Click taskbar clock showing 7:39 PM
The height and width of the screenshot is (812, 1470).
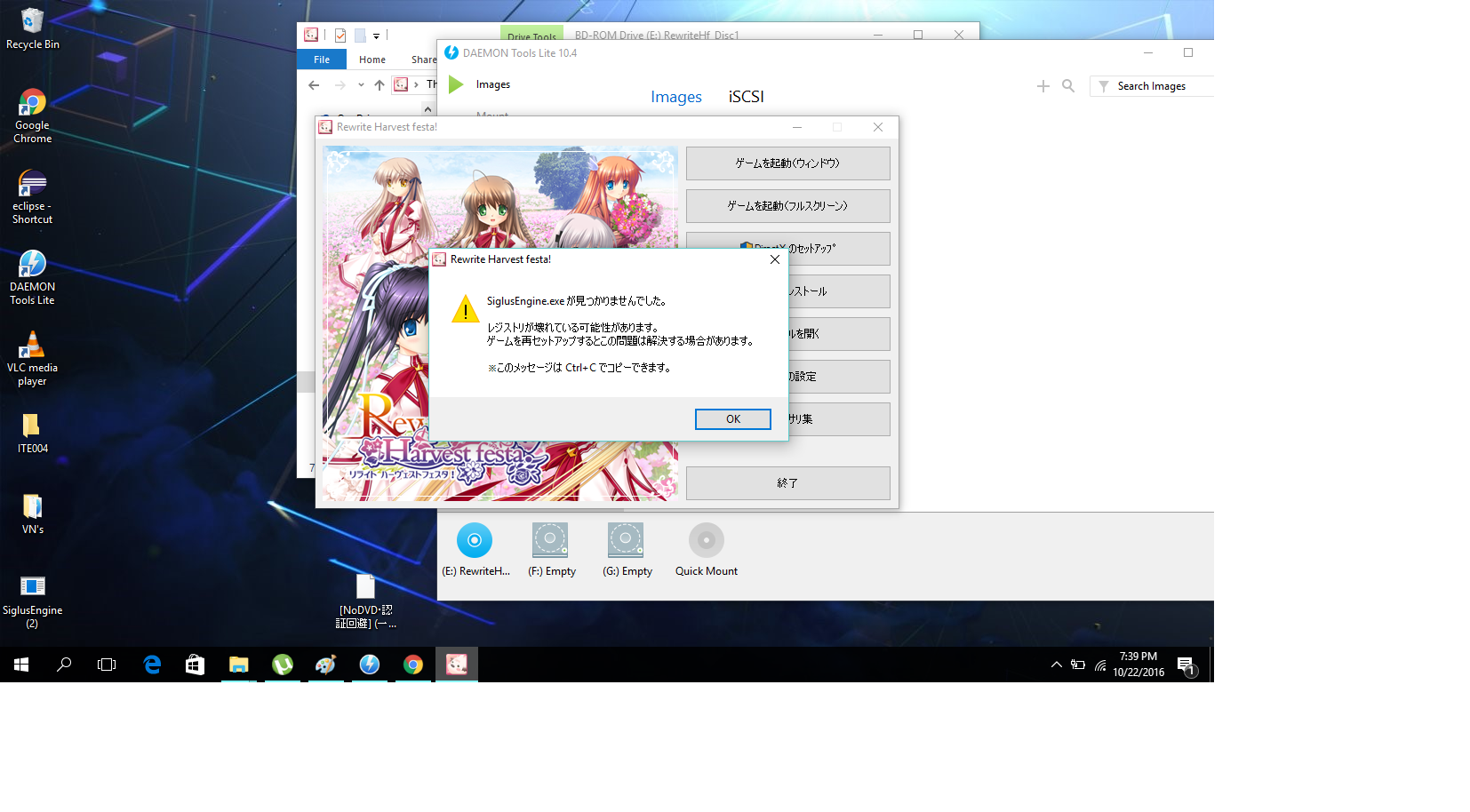[x=1138, y=665]
